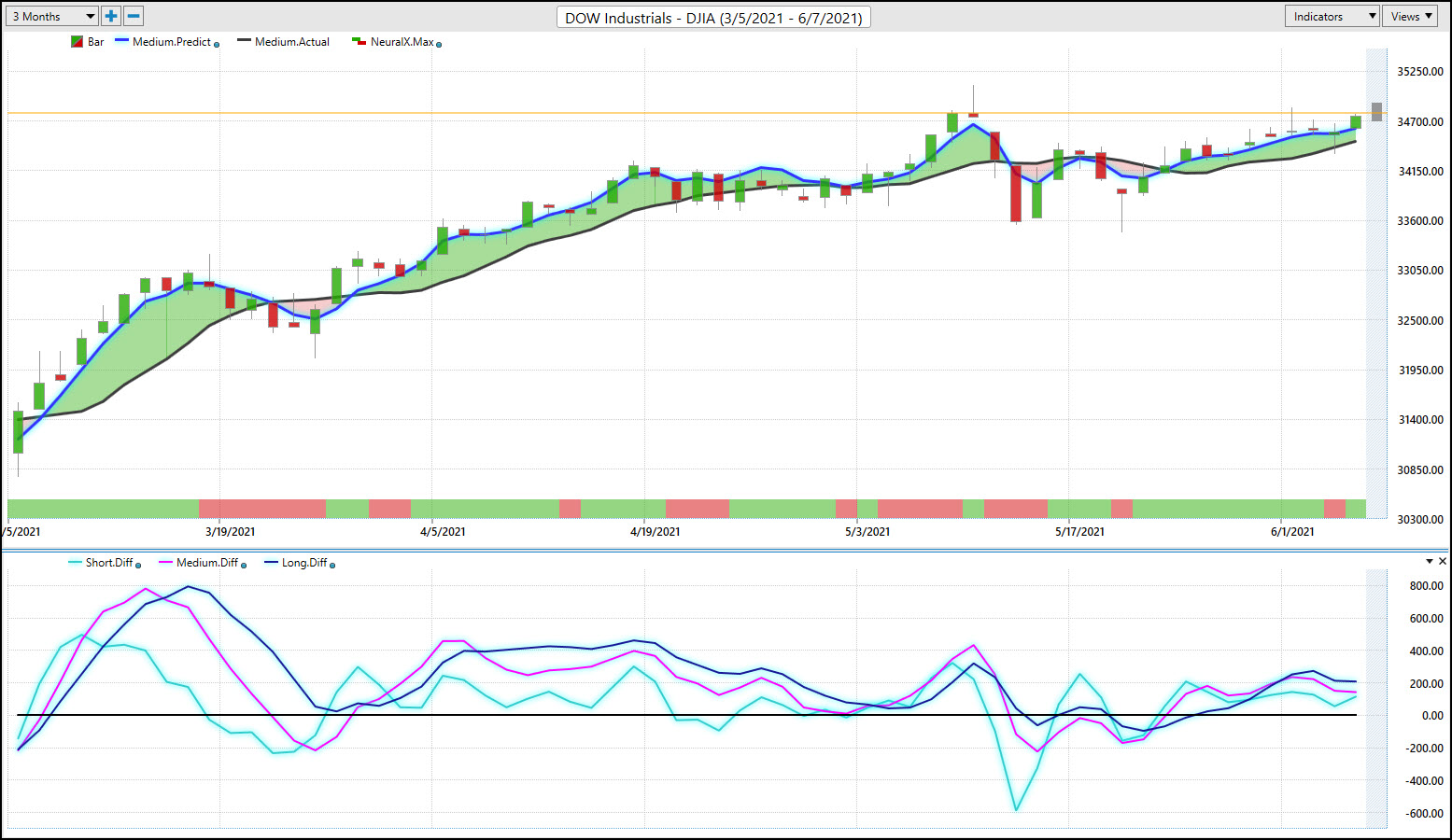Click the Long.Diff navy line swatch
This screenshot has height=840, width=1452.
(x=272, y=562)
